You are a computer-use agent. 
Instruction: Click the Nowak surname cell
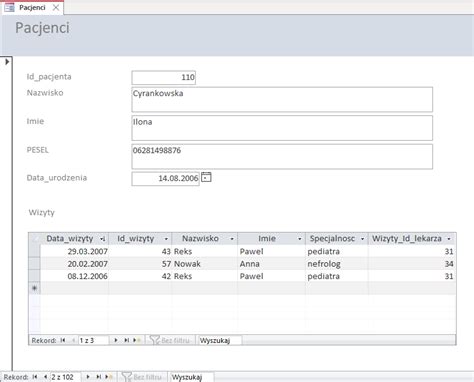pos(205,264)
